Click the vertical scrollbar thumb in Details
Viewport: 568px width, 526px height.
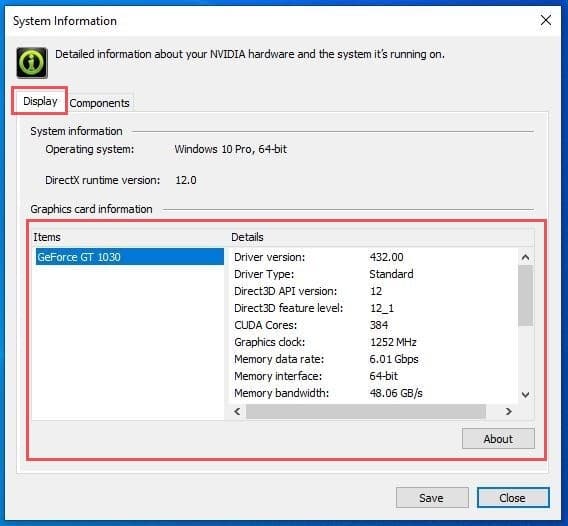525,296
